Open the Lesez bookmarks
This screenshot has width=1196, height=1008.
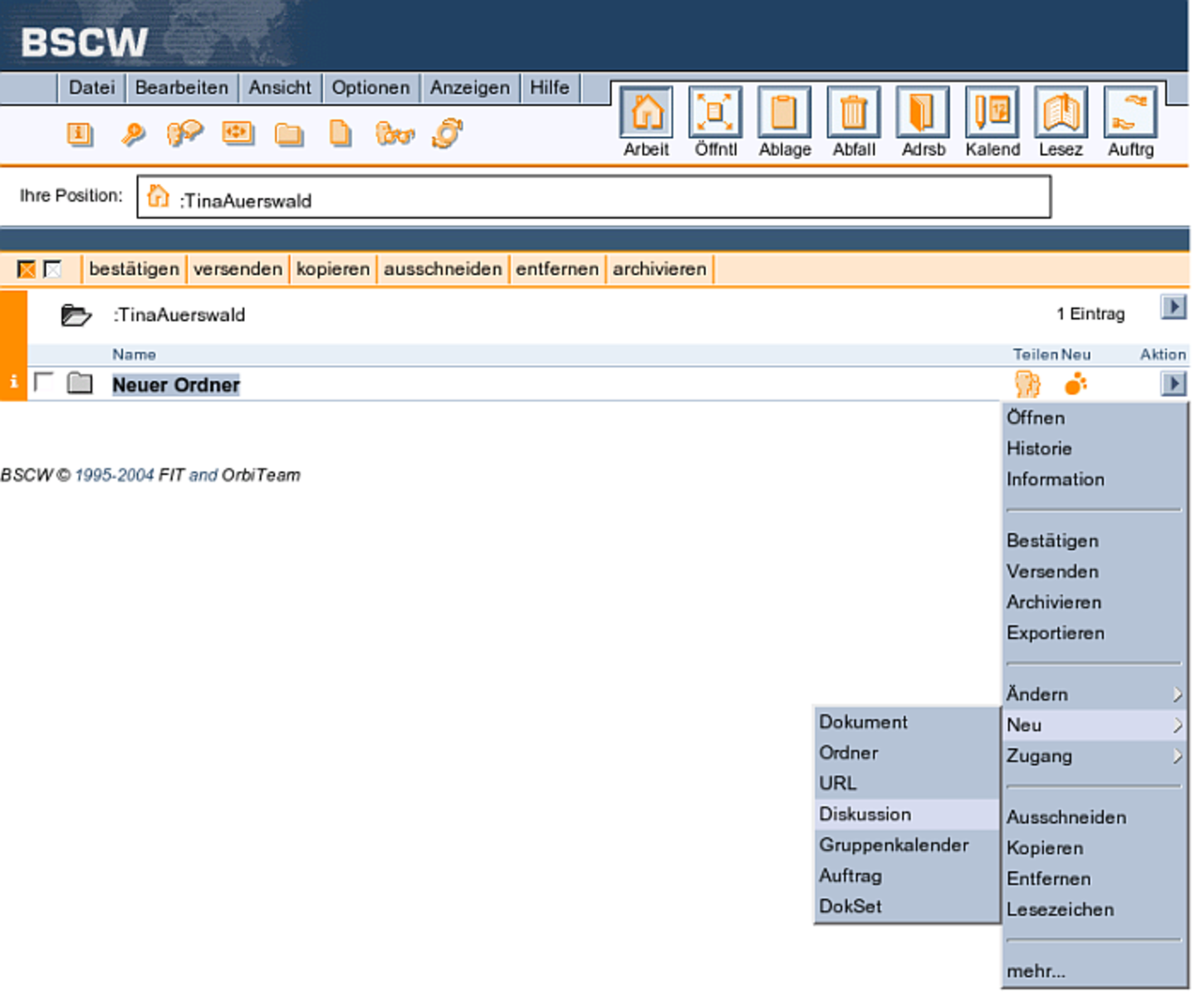1061,122
